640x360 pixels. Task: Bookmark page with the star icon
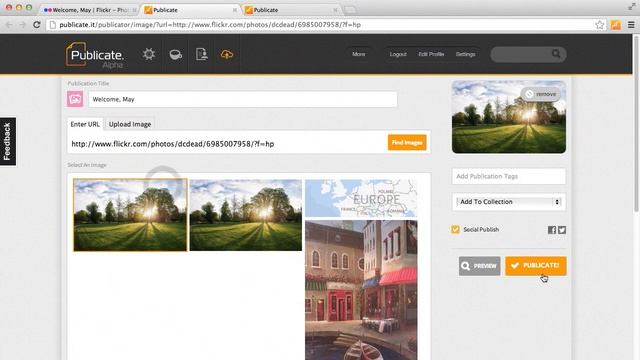click(600, 25)
